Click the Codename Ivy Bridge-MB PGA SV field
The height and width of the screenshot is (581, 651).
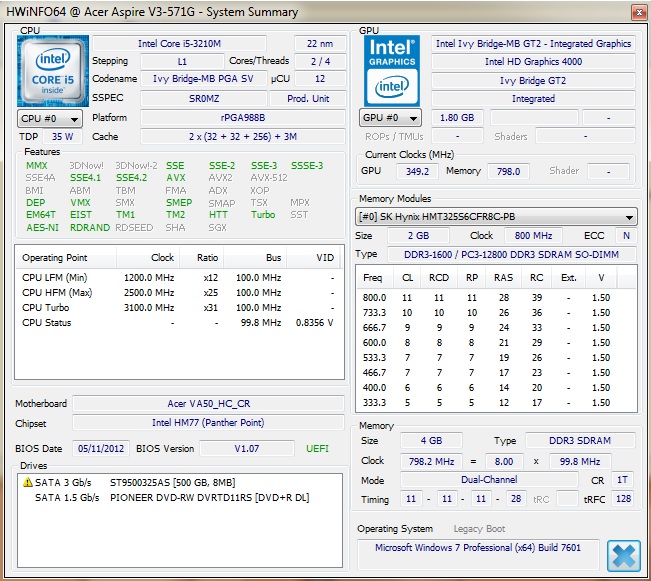coord(203,79)
